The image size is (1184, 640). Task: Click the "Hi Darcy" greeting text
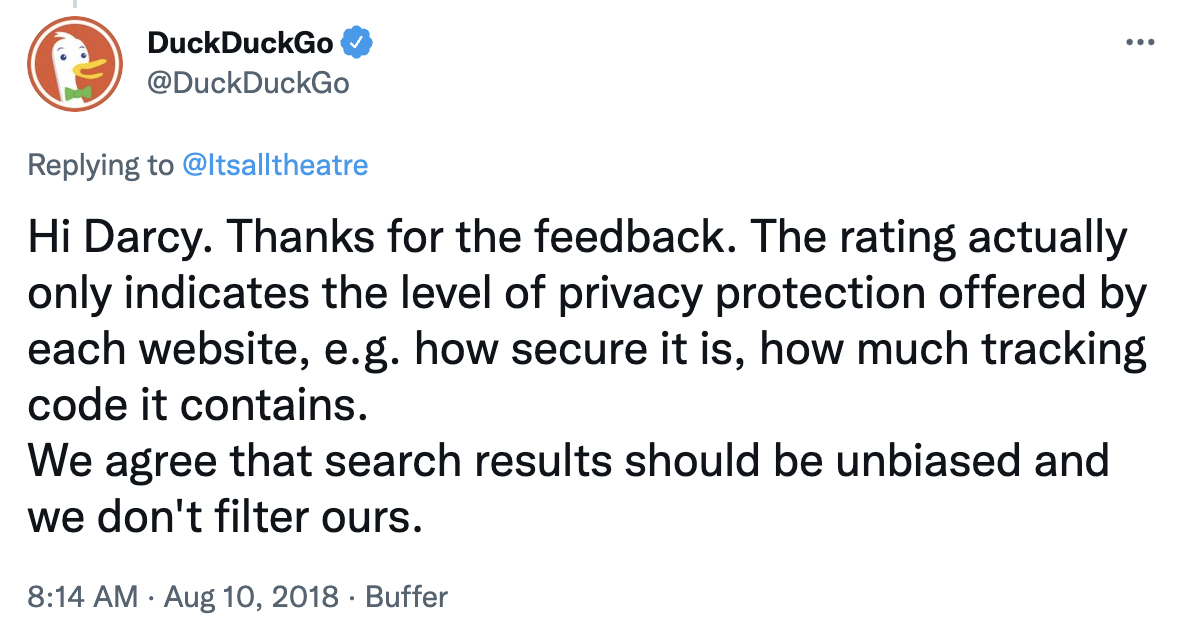click(x=116, y=237)
